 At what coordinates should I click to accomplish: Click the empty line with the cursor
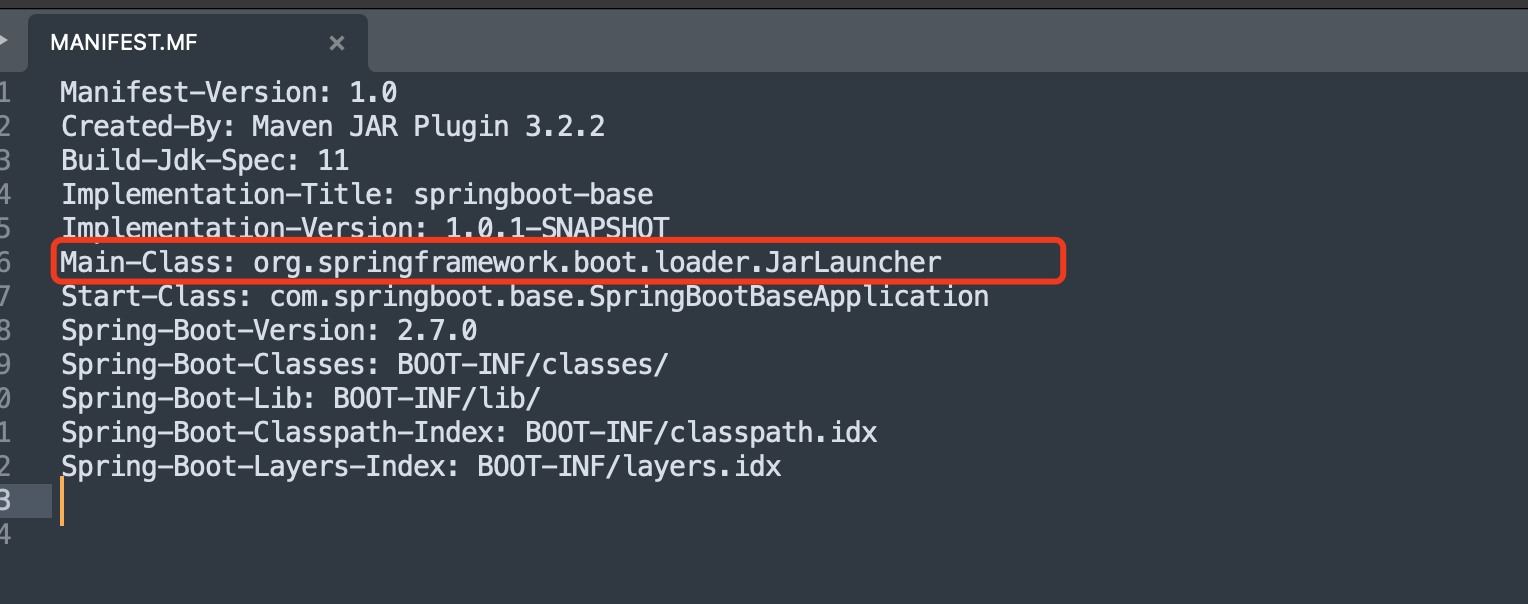point(790,501)
